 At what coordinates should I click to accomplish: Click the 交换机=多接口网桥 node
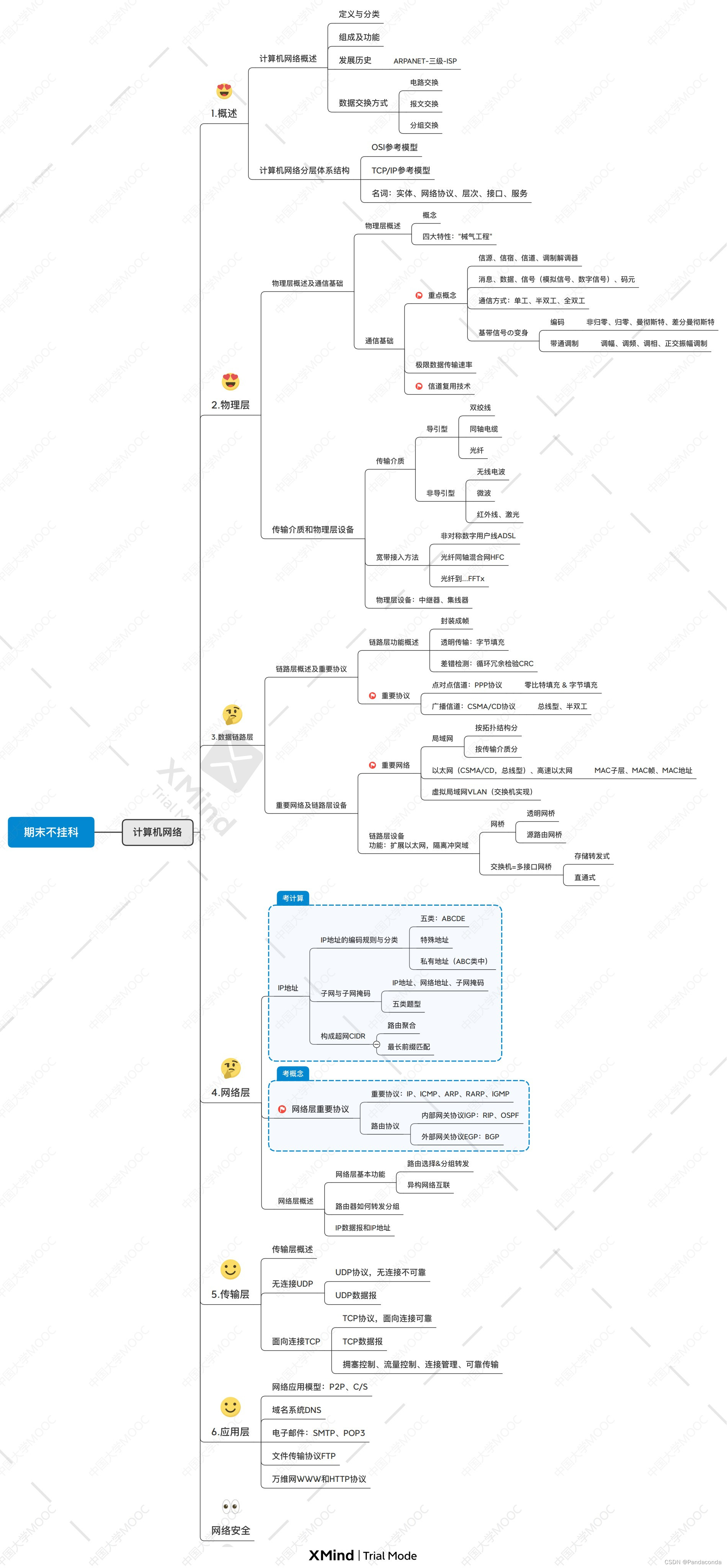[x=521, y=867]
